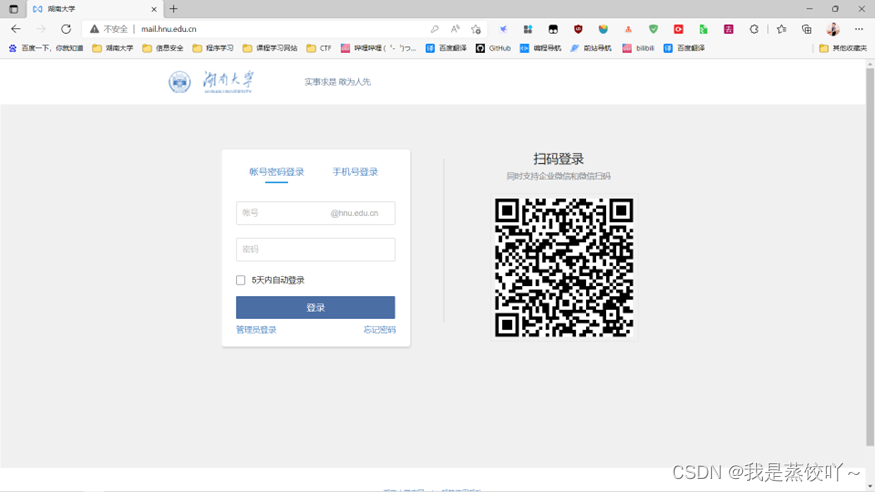The image size is (875, 492).
Task: Open the blue bird extension icon
Action: point(503,29)
